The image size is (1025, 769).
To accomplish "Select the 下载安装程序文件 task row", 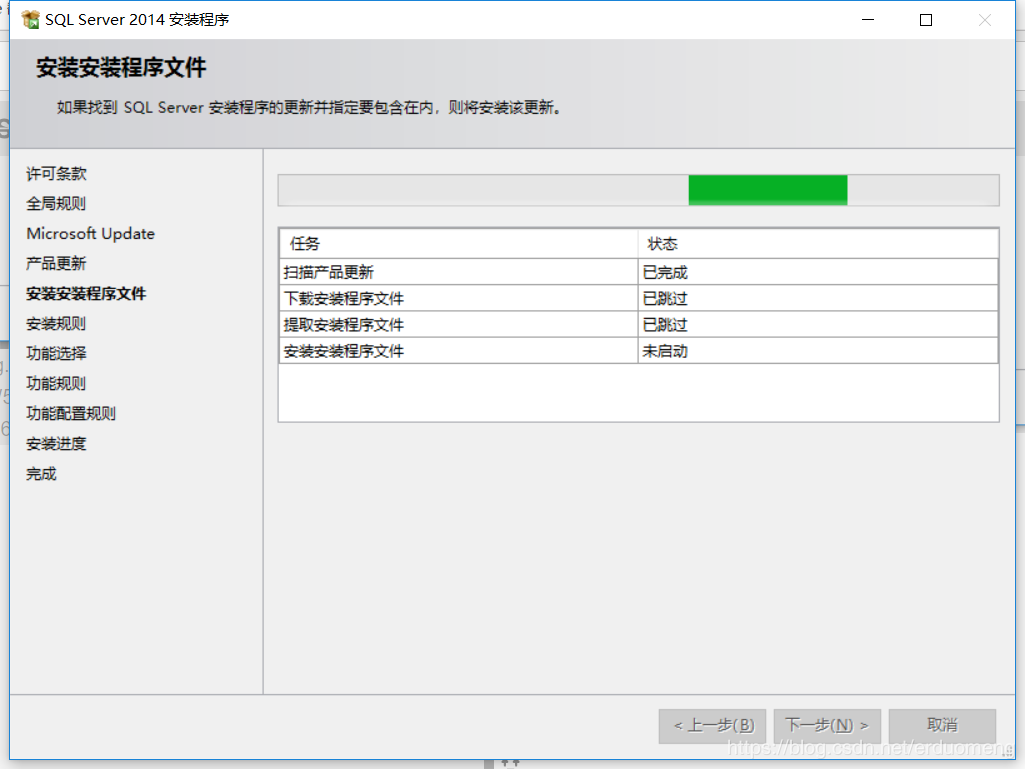I will coord(639,298).
